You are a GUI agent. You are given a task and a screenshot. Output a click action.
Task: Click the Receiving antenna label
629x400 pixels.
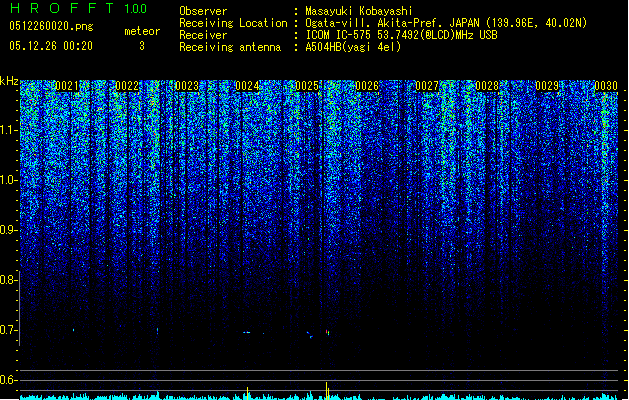point(230,47)
